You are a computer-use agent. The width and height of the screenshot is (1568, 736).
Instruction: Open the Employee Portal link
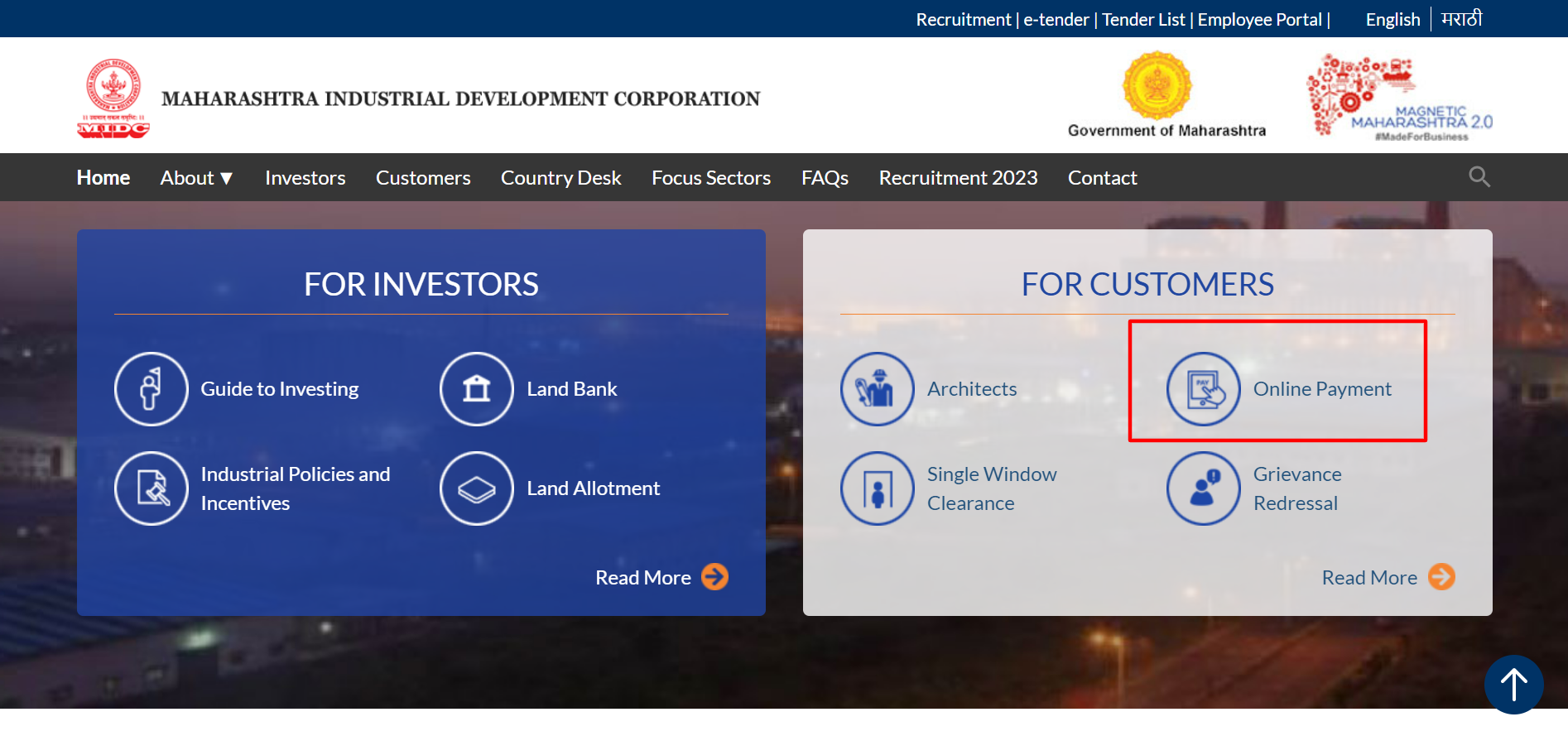coord(1260,20)
